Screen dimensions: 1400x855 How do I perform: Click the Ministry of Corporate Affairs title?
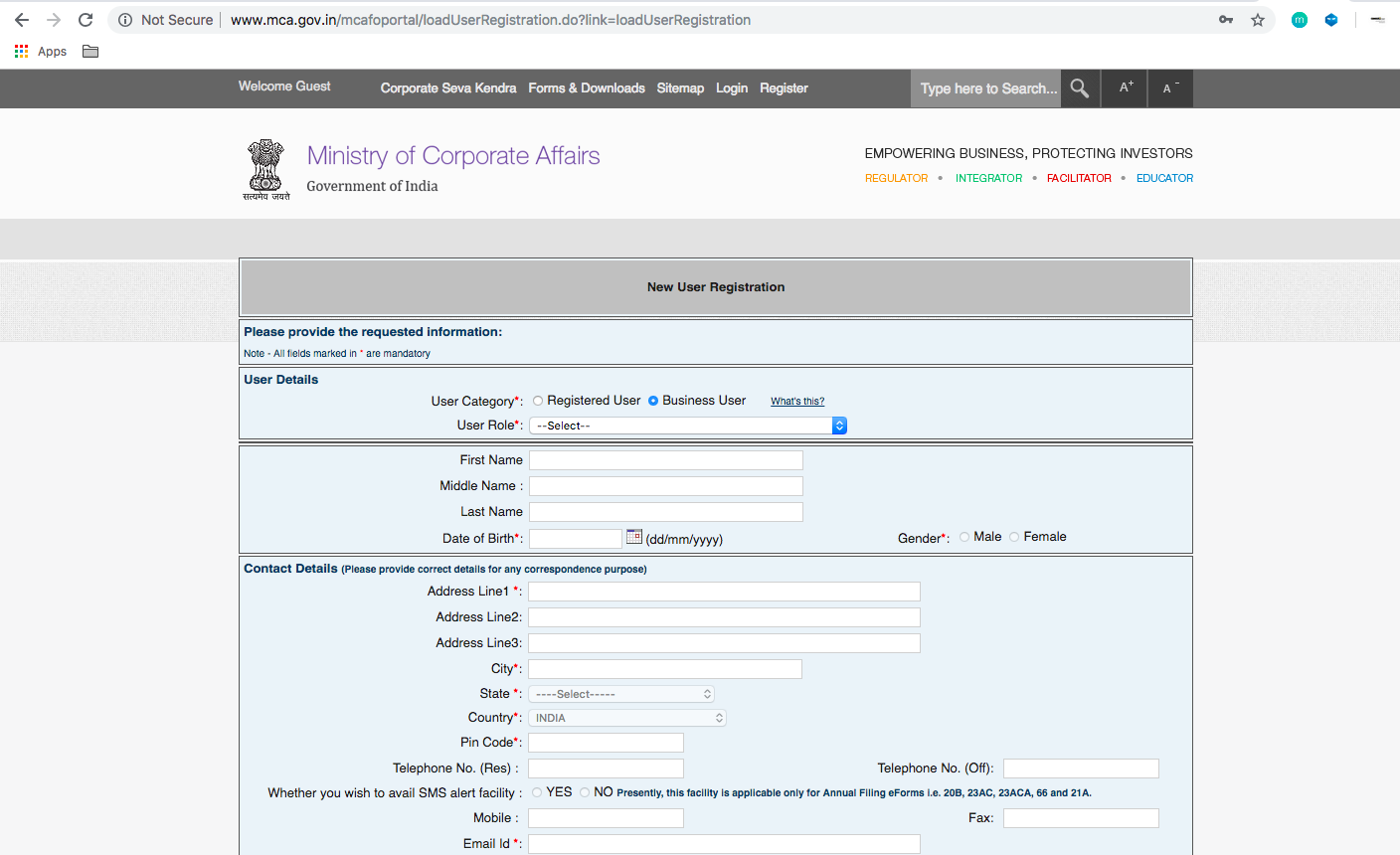pos(453,156)
